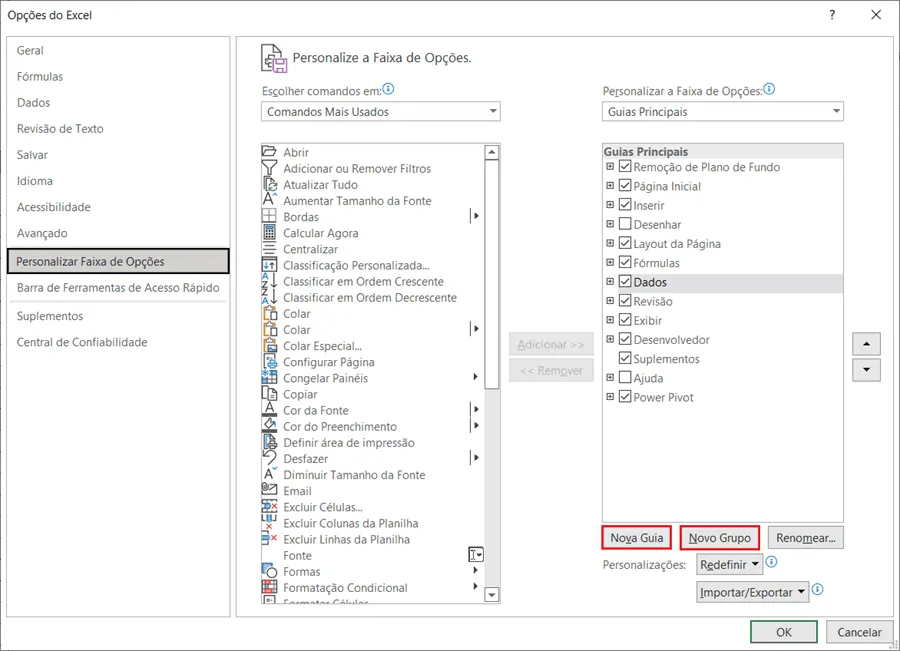Click the Formas shapes icon
The height and width of the screenshot is (651, 900).
point(269,571)
